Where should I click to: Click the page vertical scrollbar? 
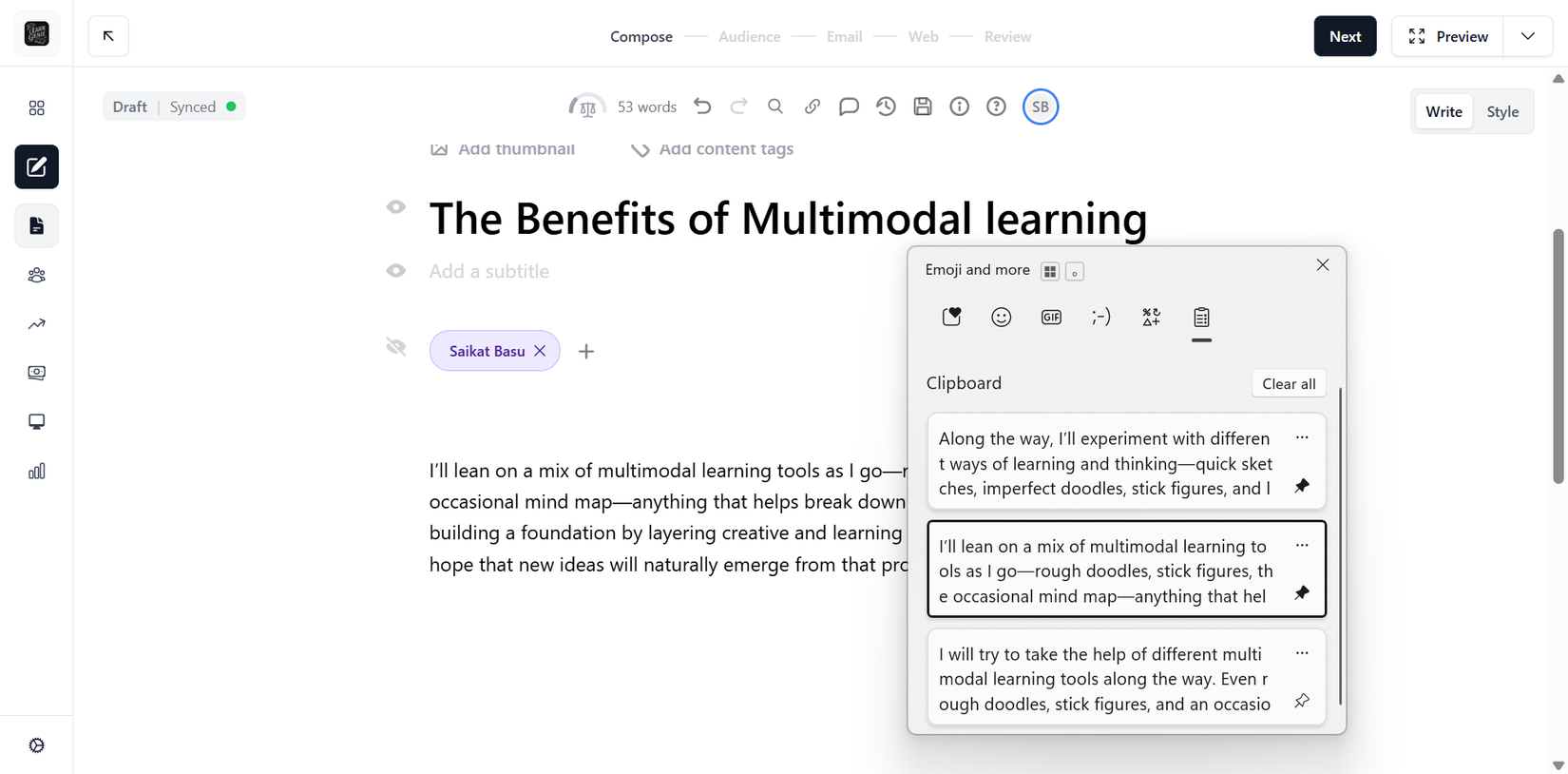1558,356
